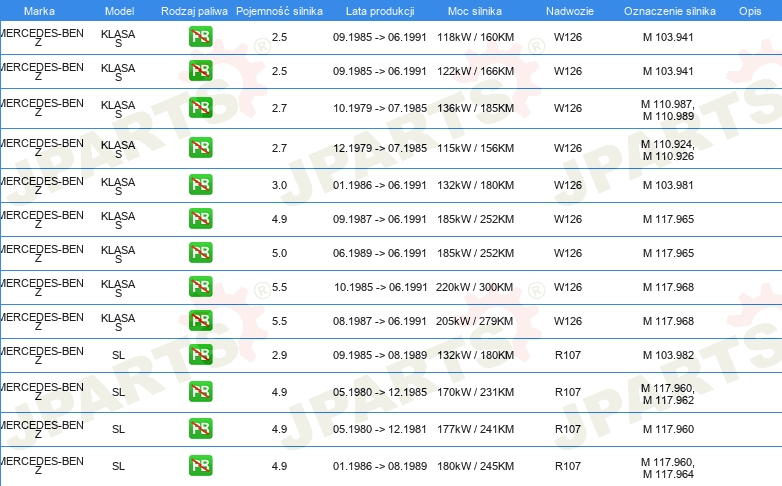The width and height of the screenshot is (782, 486).
Task: Select the 115kW / 156KM power cell
Action: point(475,148)
